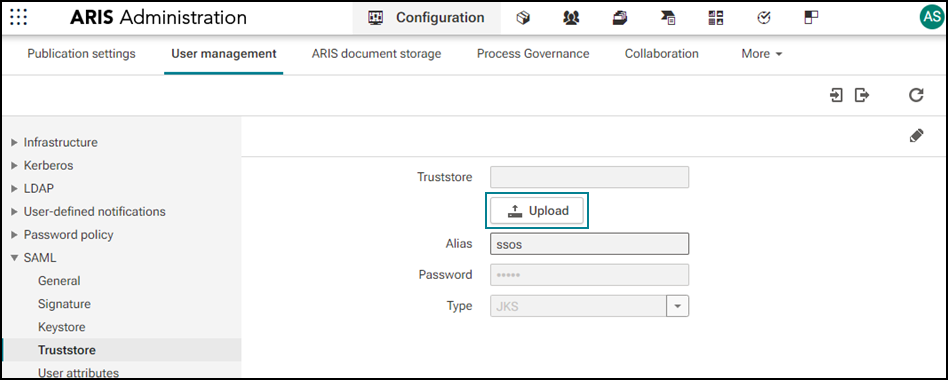The width and height of the screenshot is (948, 380).
Task: Select the Configuration tab in header
Action: [x=427, y=18]
